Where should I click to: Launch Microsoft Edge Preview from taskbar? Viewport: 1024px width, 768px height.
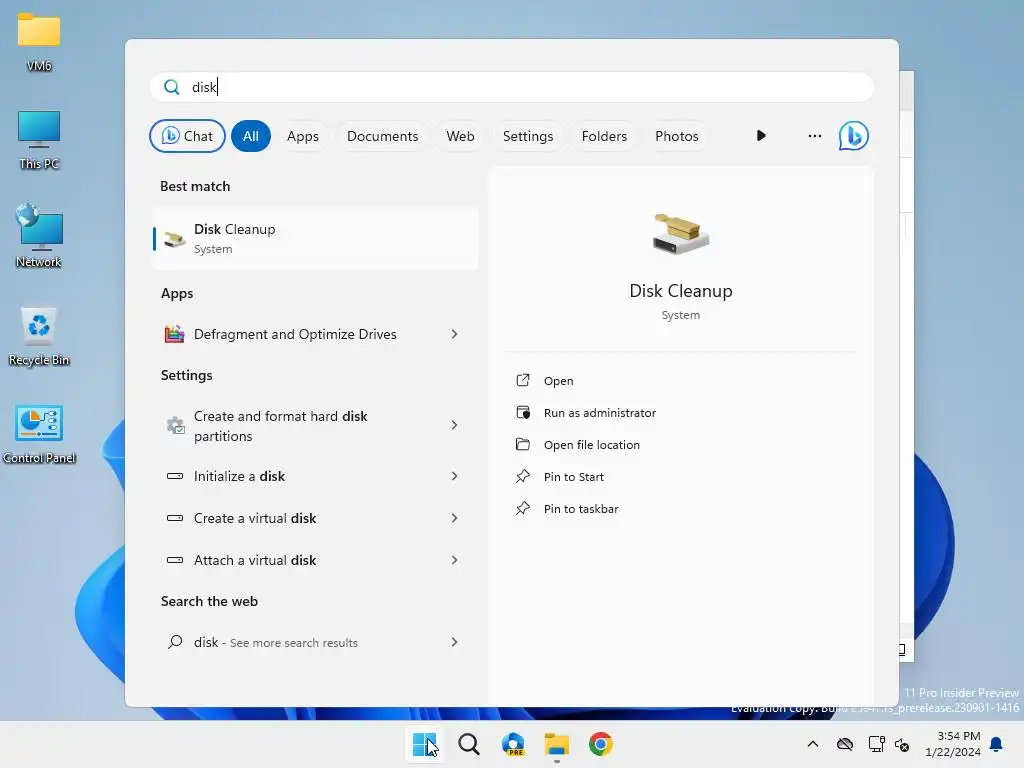pyautogui.click(x=513, y=744)
